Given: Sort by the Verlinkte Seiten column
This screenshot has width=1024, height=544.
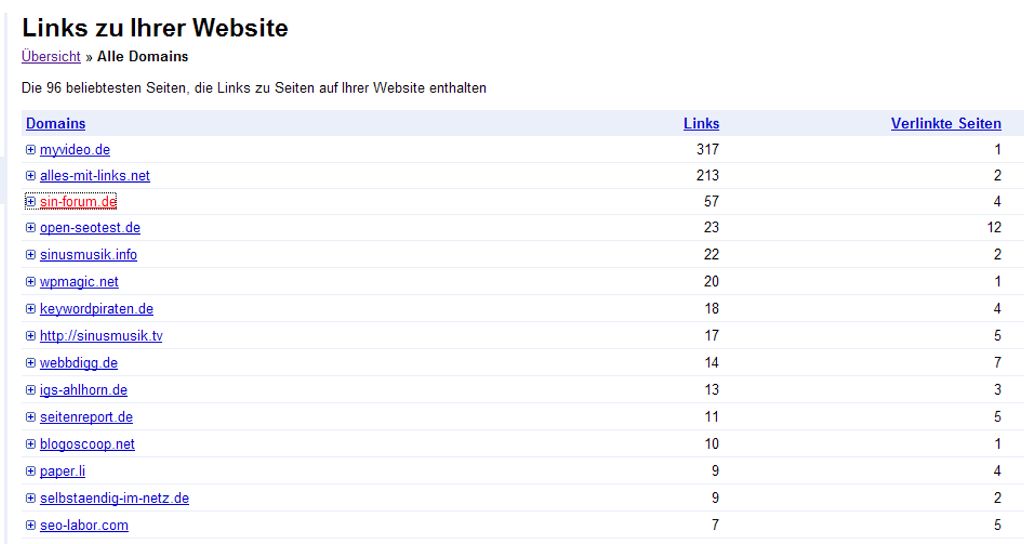Looking at the screenshot, I should 946,123.
